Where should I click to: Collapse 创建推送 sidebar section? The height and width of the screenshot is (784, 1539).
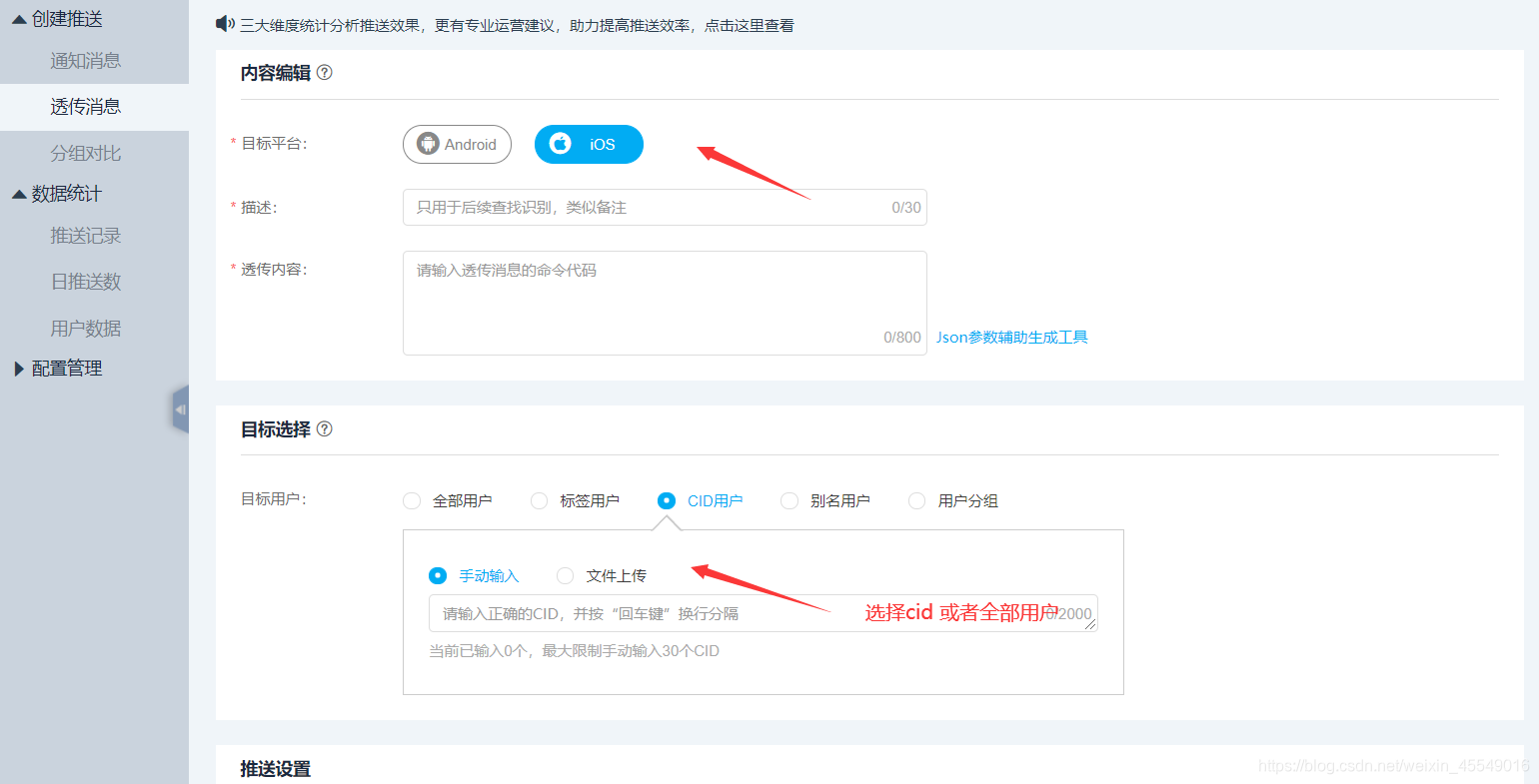[57, 19]
